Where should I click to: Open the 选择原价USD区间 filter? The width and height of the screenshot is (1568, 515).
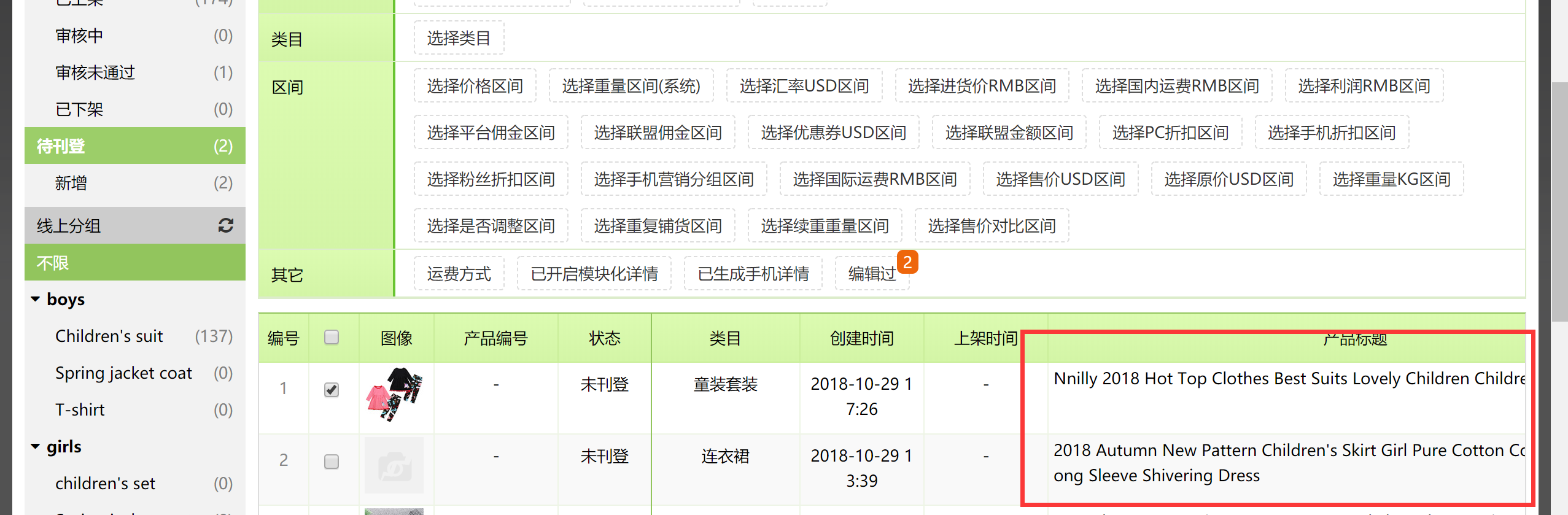(x=1228, y=179)
